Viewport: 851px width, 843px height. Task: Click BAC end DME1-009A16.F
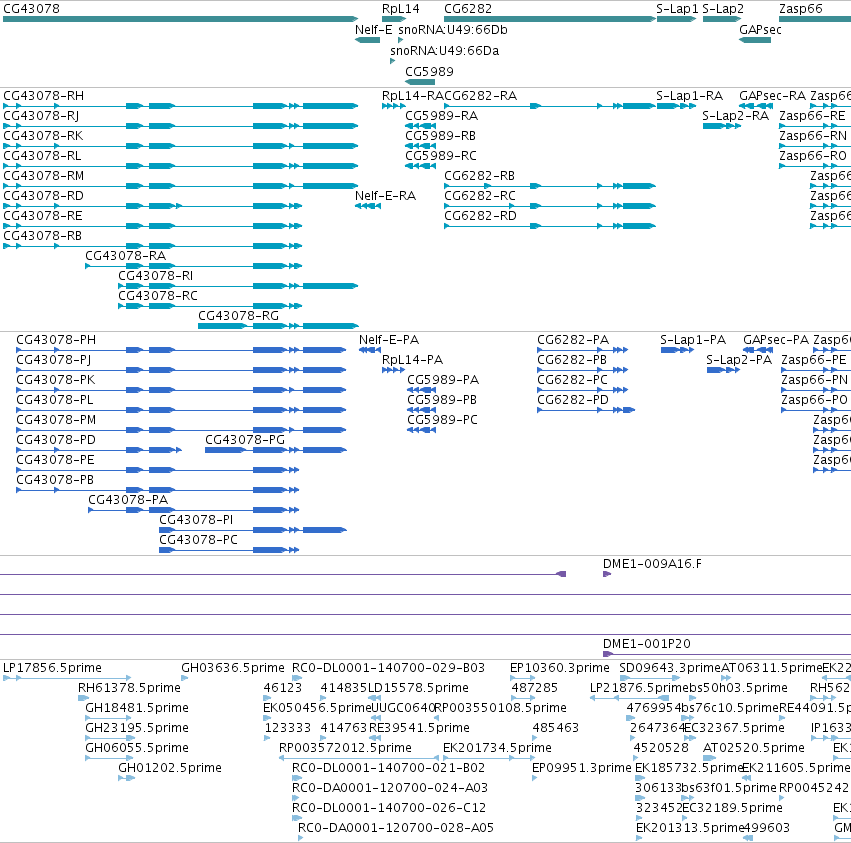(x=652, y=564)
